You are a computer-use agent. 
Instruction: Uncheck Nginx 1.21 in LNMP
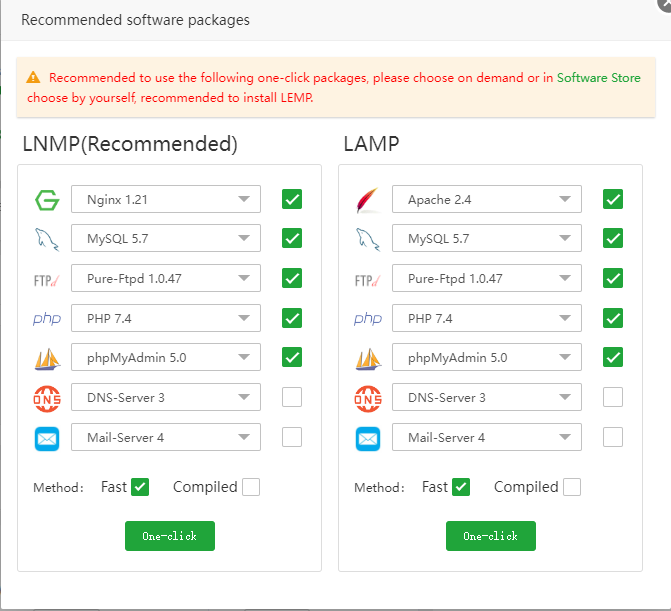(x=292, y=199)
